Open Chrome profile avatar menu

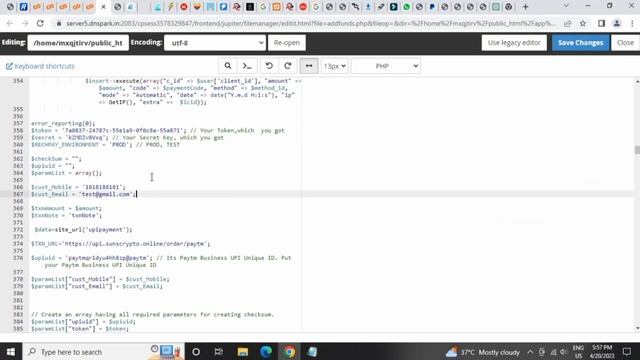(x=617, y=23)
